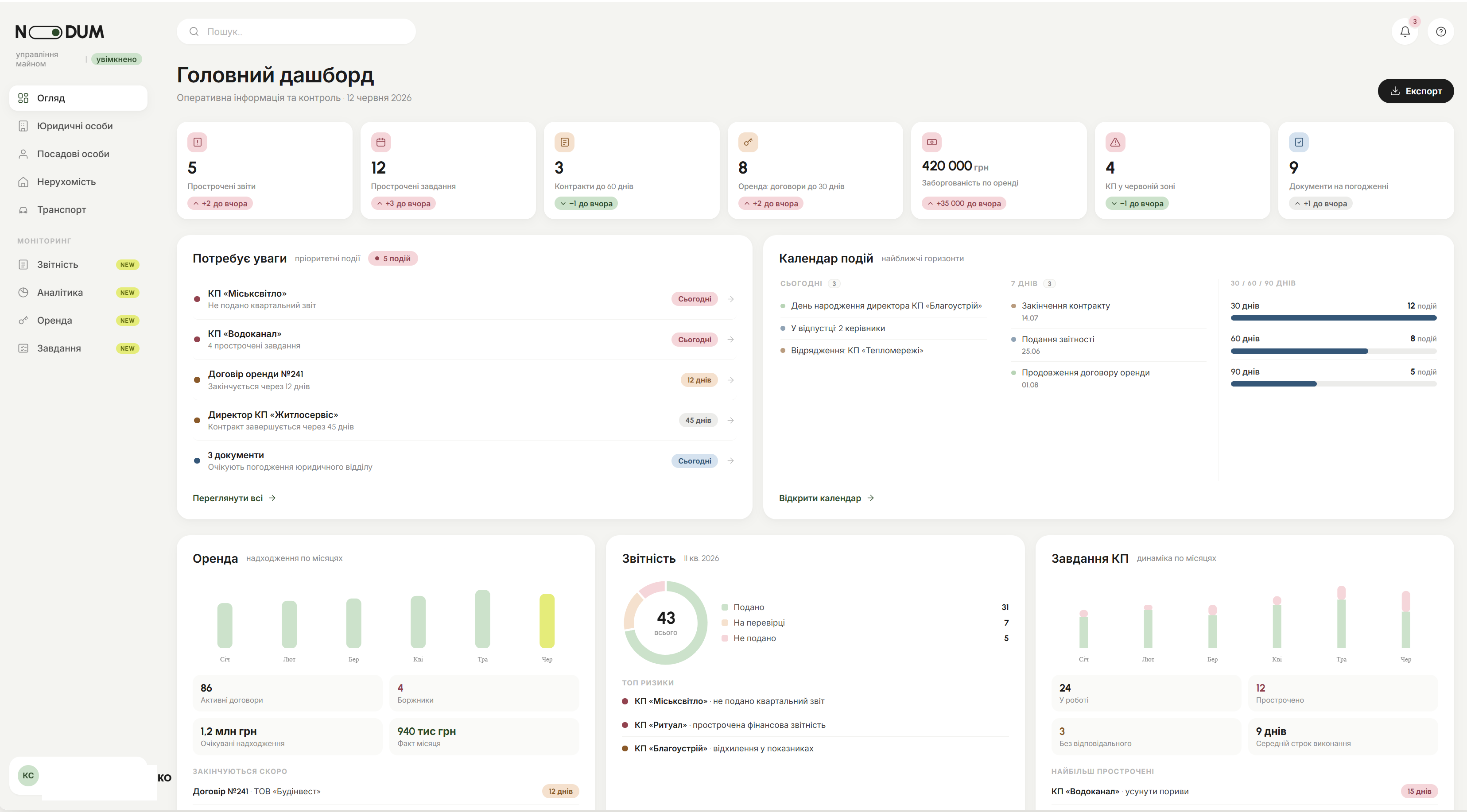The height and width of the screenshot is (812, 1467).
Task: Click the 60 днів progress bar
Action: [1333, 352]
